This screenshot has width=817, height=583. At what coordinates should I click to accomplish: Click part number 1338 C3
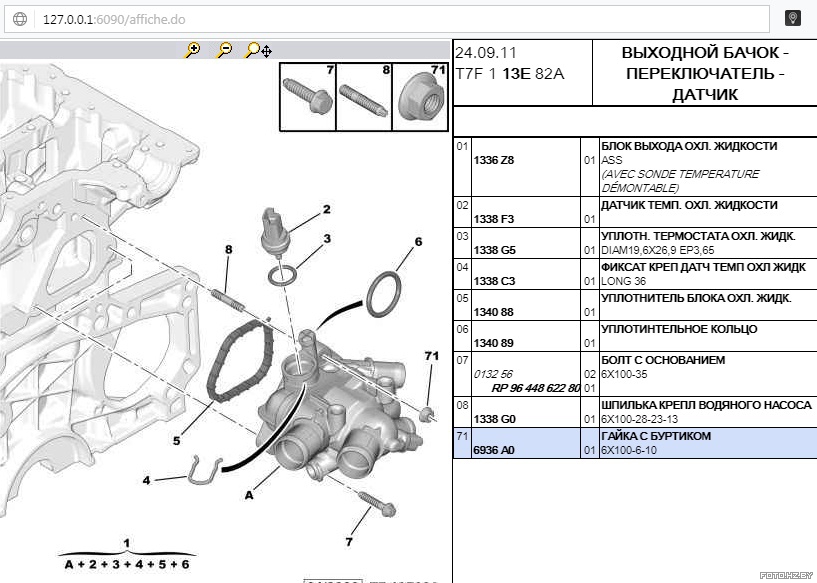tap(494, 281)
